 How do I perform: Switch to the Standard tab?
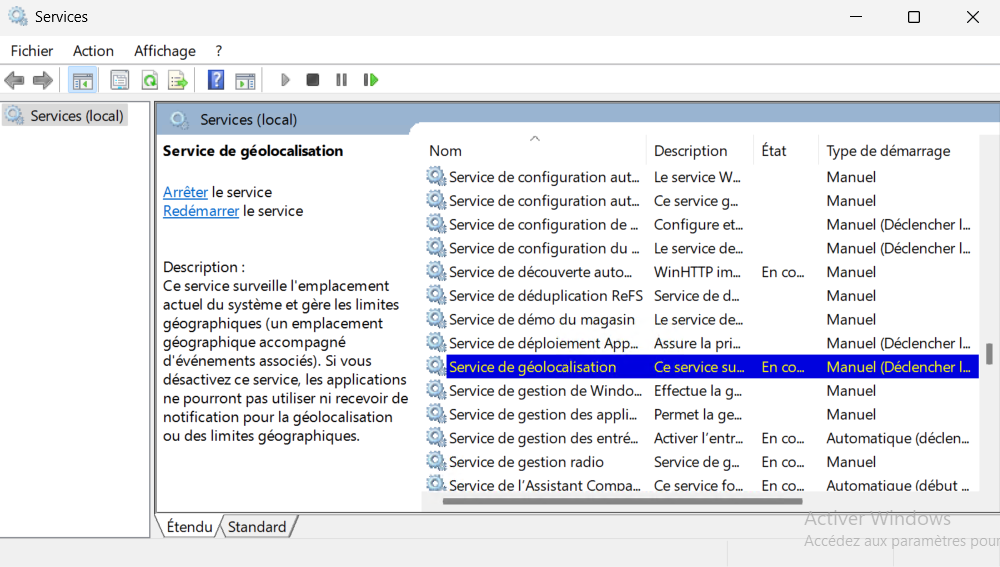point(257,527)
